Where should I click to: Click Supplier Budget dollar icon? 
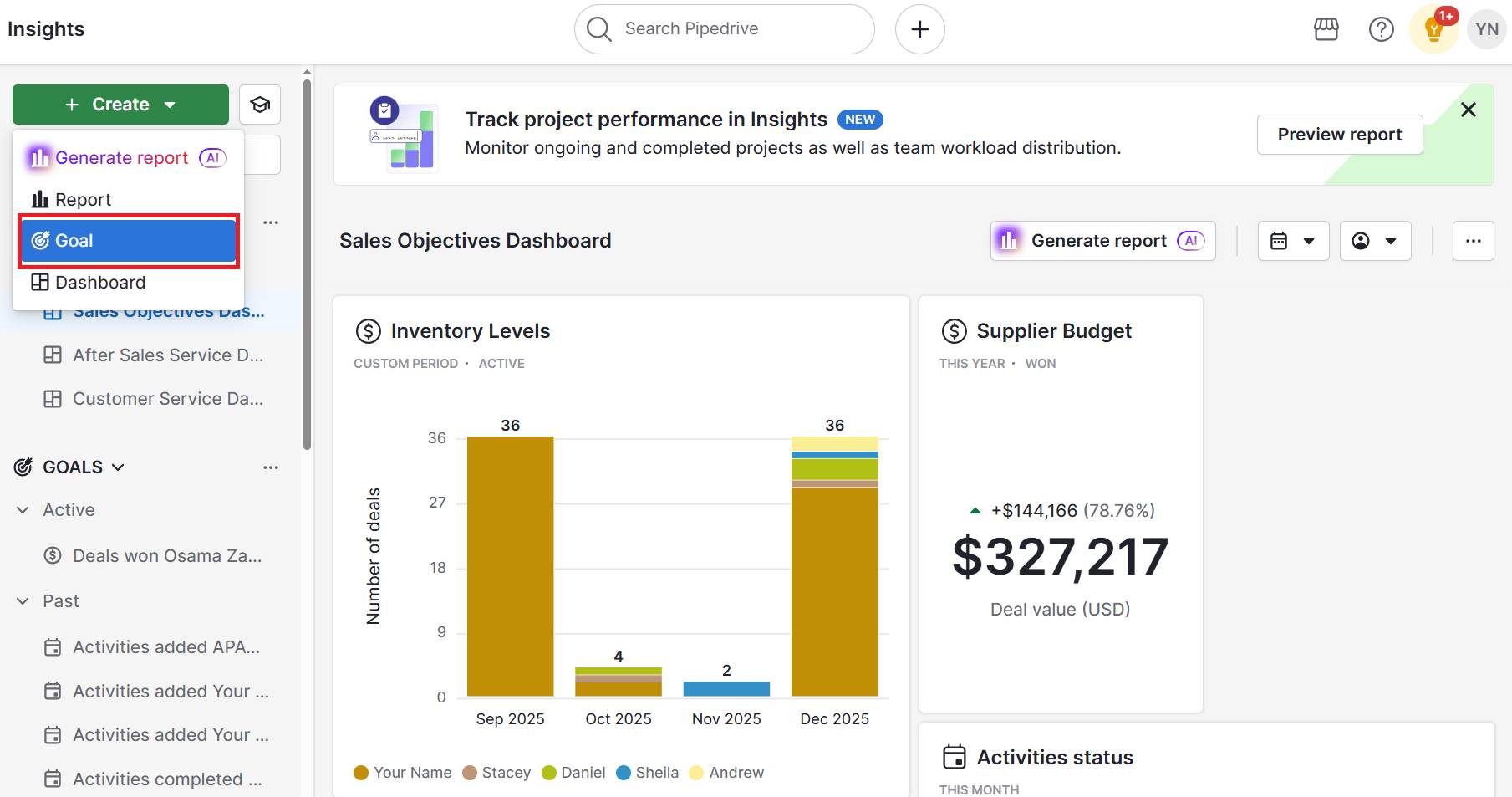954,331
